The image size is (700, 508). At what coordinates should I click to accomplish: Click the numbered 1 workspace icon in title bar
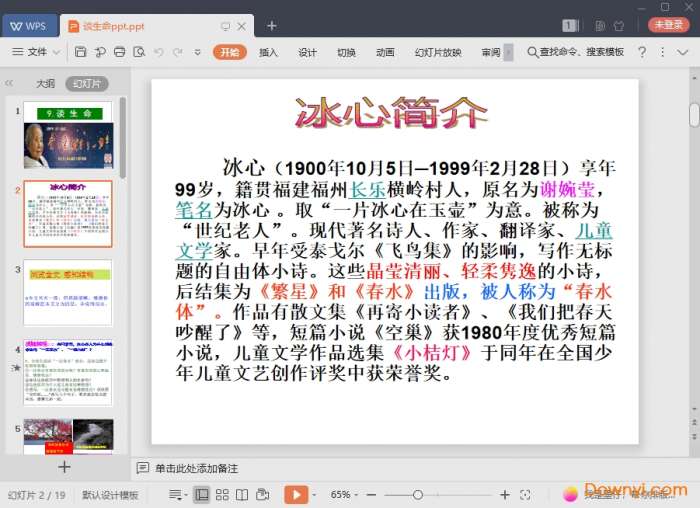(571, 25)
